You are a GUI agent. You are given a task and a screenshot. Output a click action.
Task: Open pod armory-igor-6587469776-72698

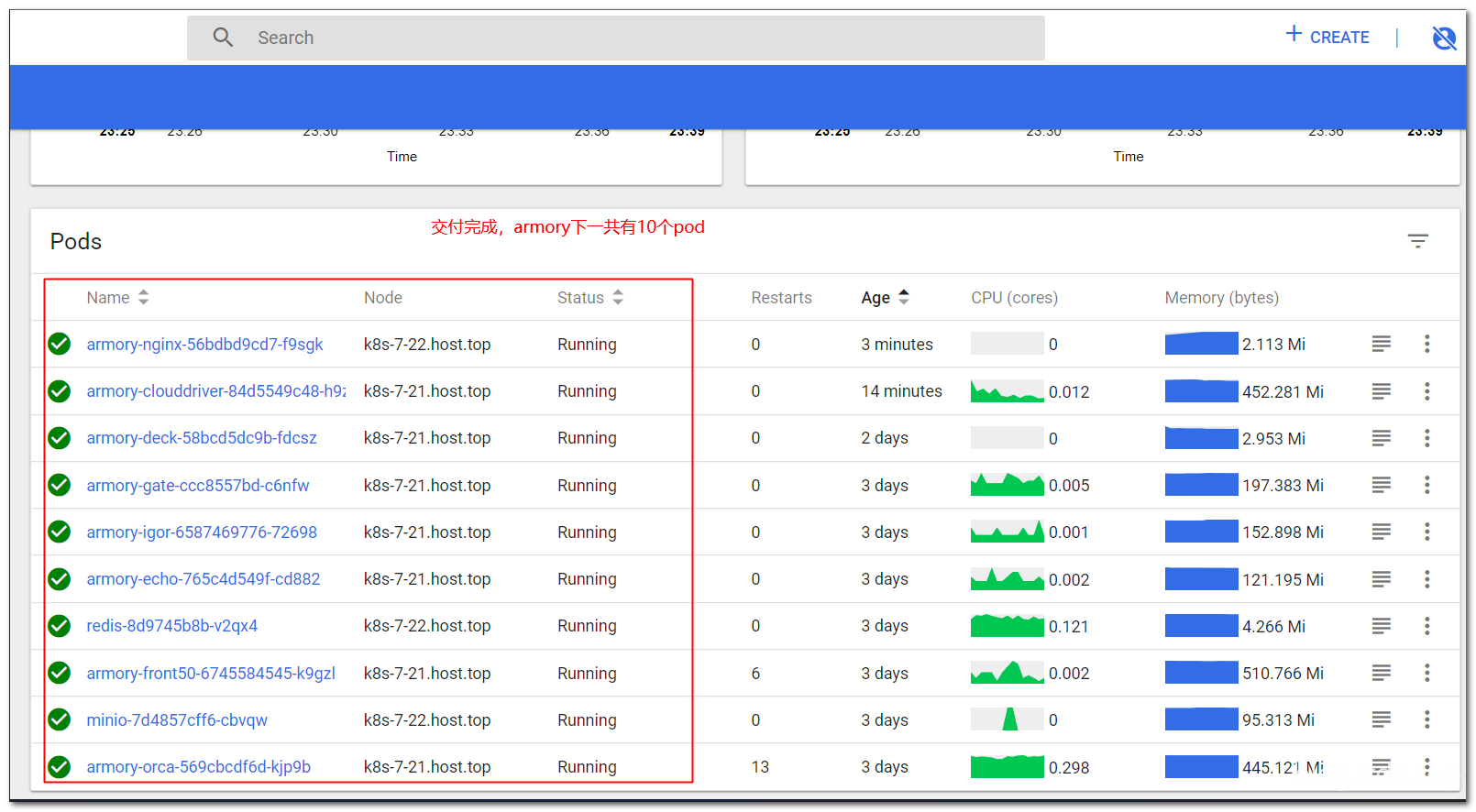pyautogui.click(x=202, y=532)
